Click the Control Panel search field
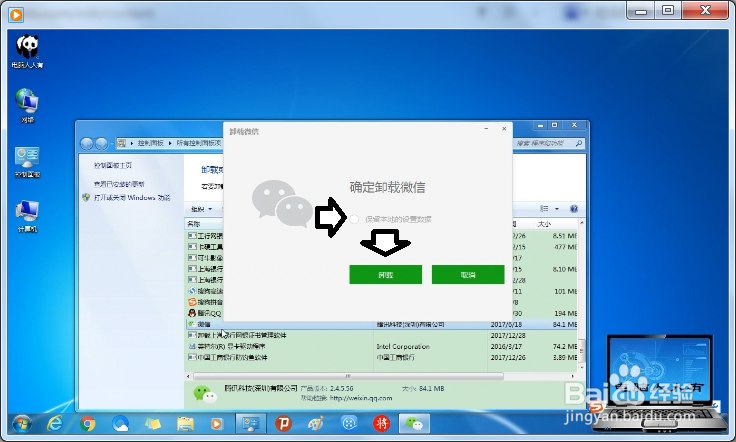This screenshot has height=442, width=736. click(x=544, y=143)
